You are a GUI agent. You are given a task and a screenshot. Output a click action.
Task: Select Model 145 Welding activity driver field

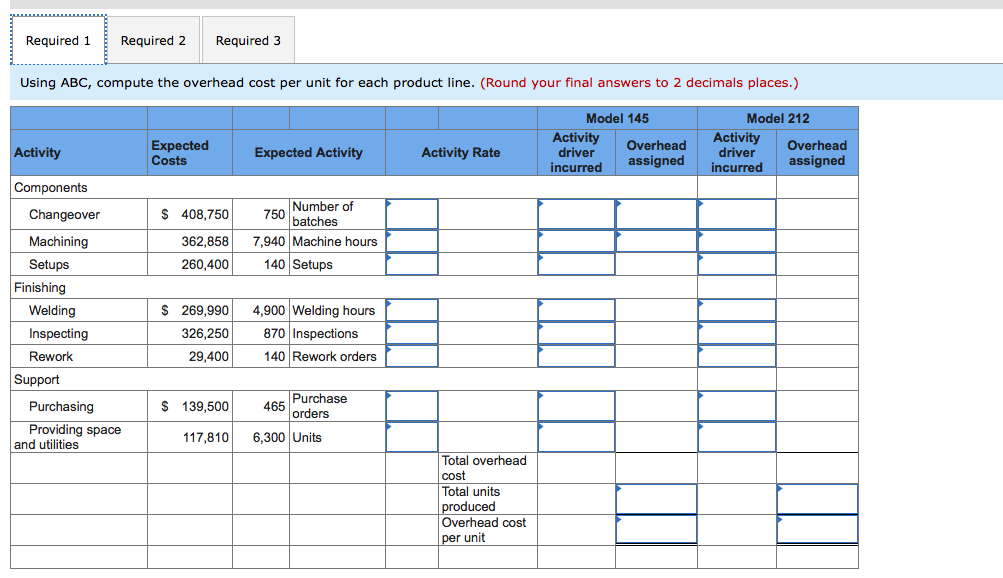(x=576, y=310)
